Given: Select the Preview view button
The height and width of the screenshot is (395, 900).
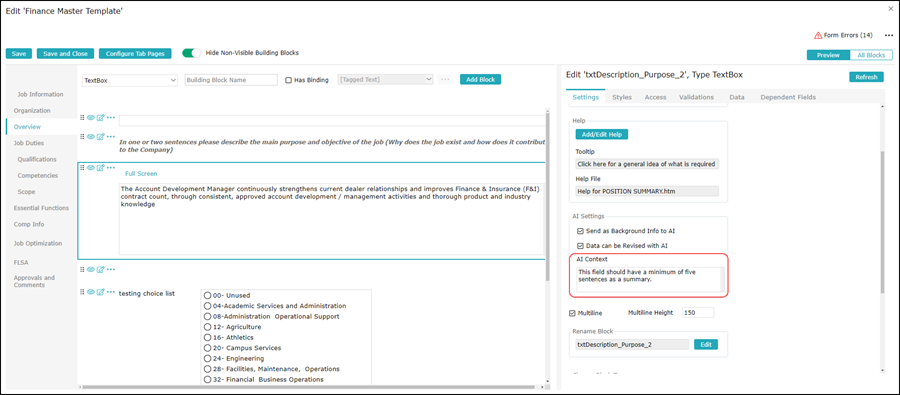Looking at the screenshot, I should (828, 55).
